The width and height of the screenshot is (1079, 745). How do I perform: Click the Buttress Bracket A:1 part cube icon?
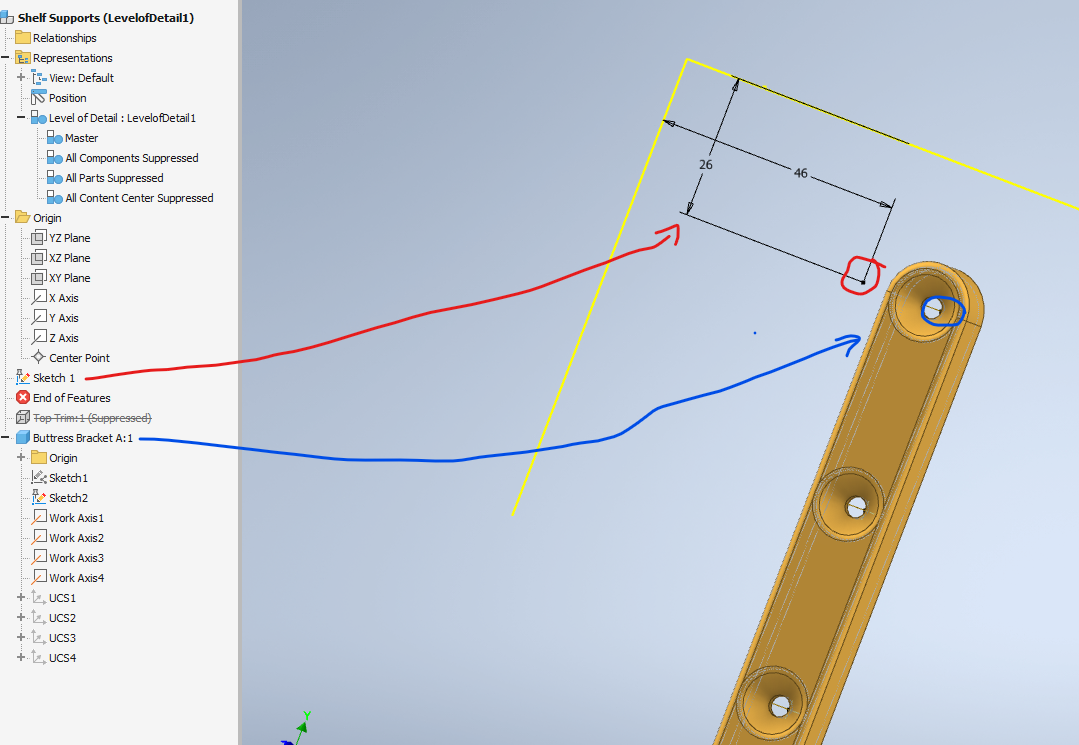click(x=22, y=437)
